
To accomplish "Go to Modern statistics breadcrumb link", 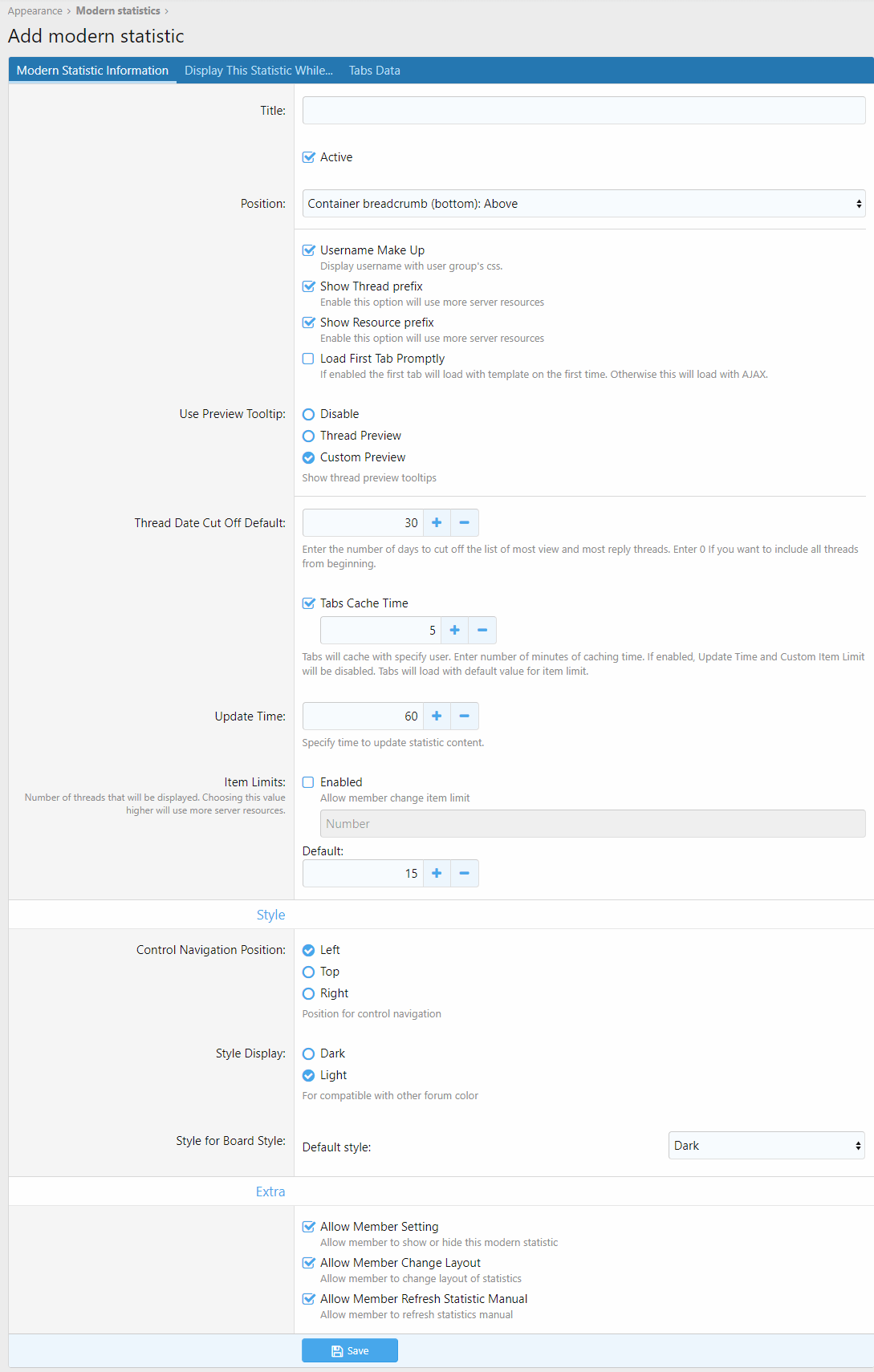I will [118, 11].
